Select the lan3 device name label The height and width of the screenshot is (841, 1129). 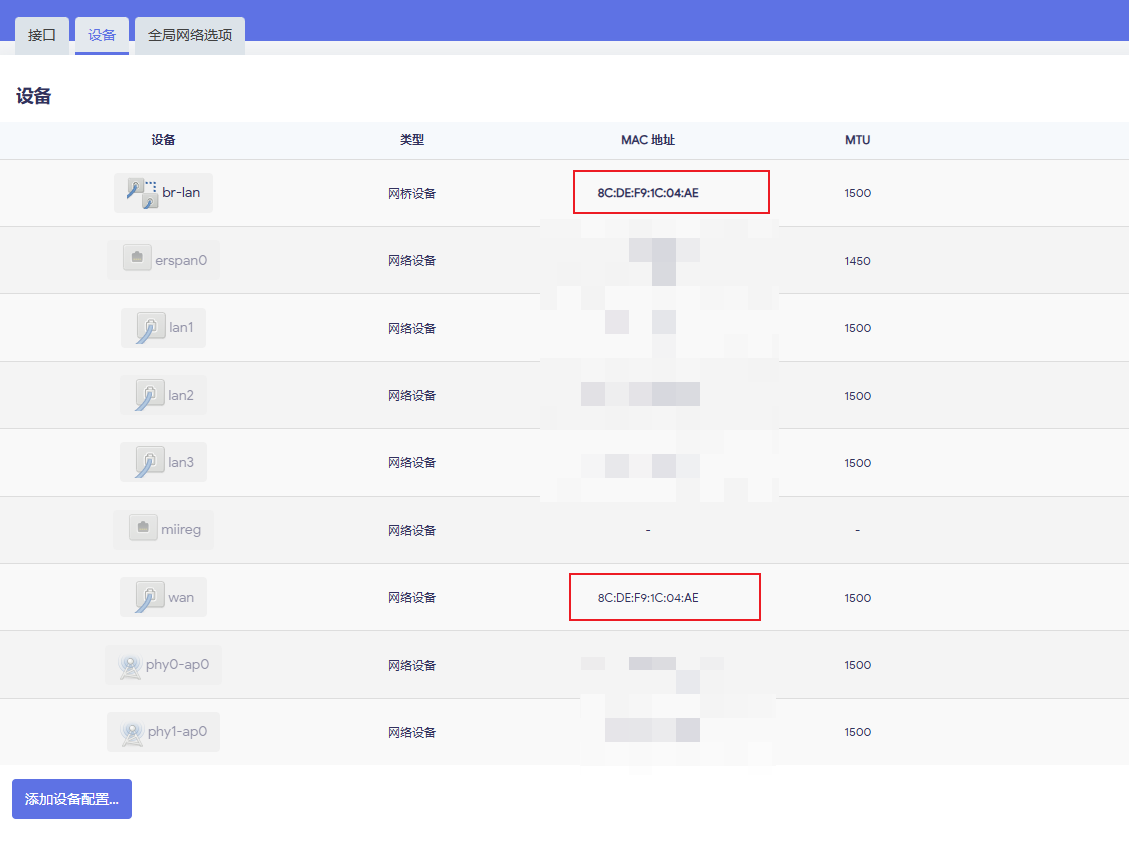pyautogui.click(x=181, y=462)
